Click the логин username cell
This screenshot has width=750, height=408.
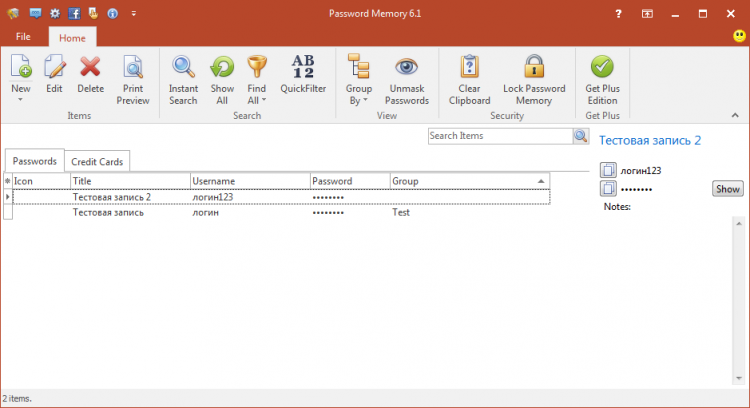[206, 212]
